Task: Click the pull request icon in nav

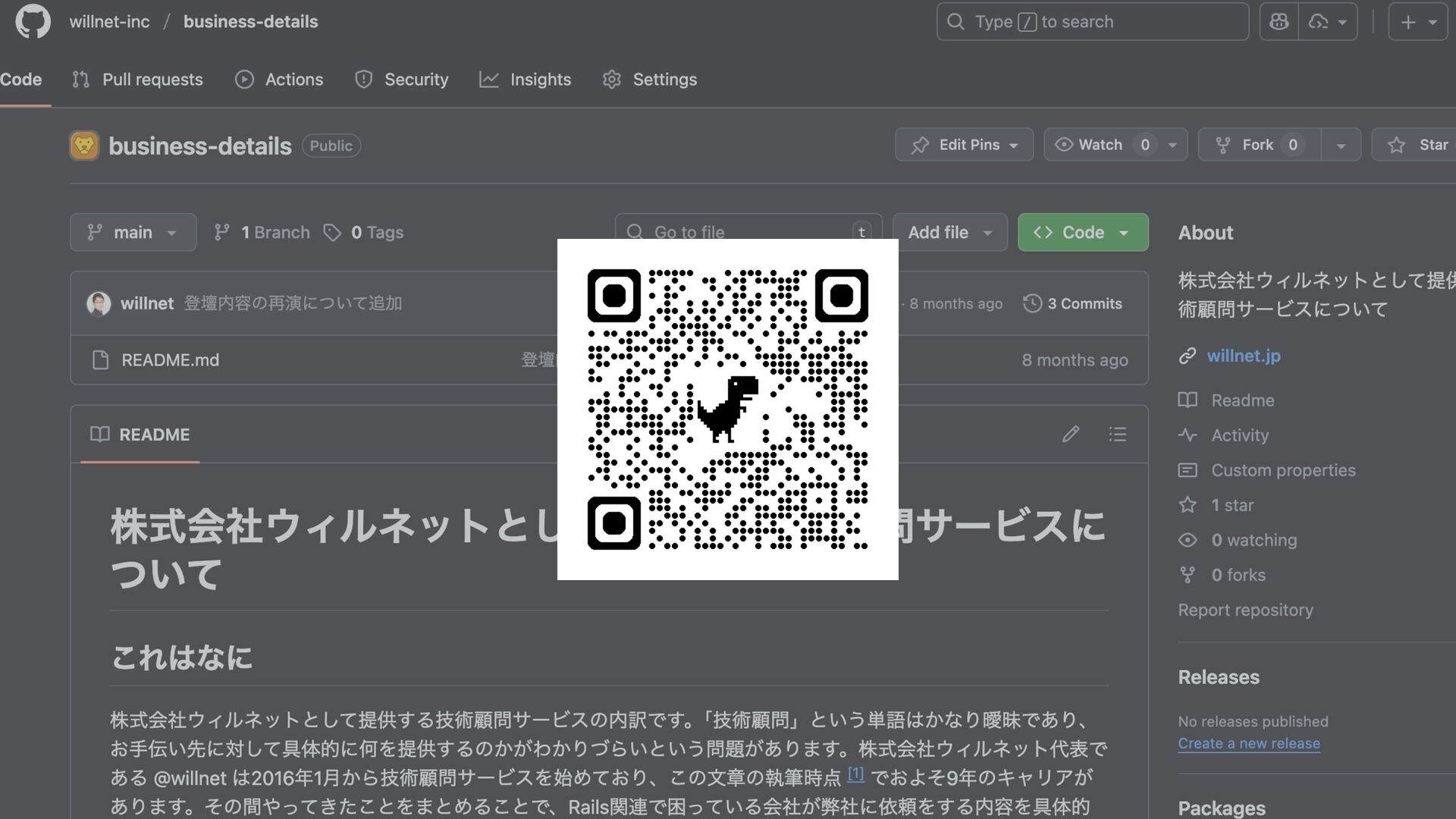Action: (81, 80)
